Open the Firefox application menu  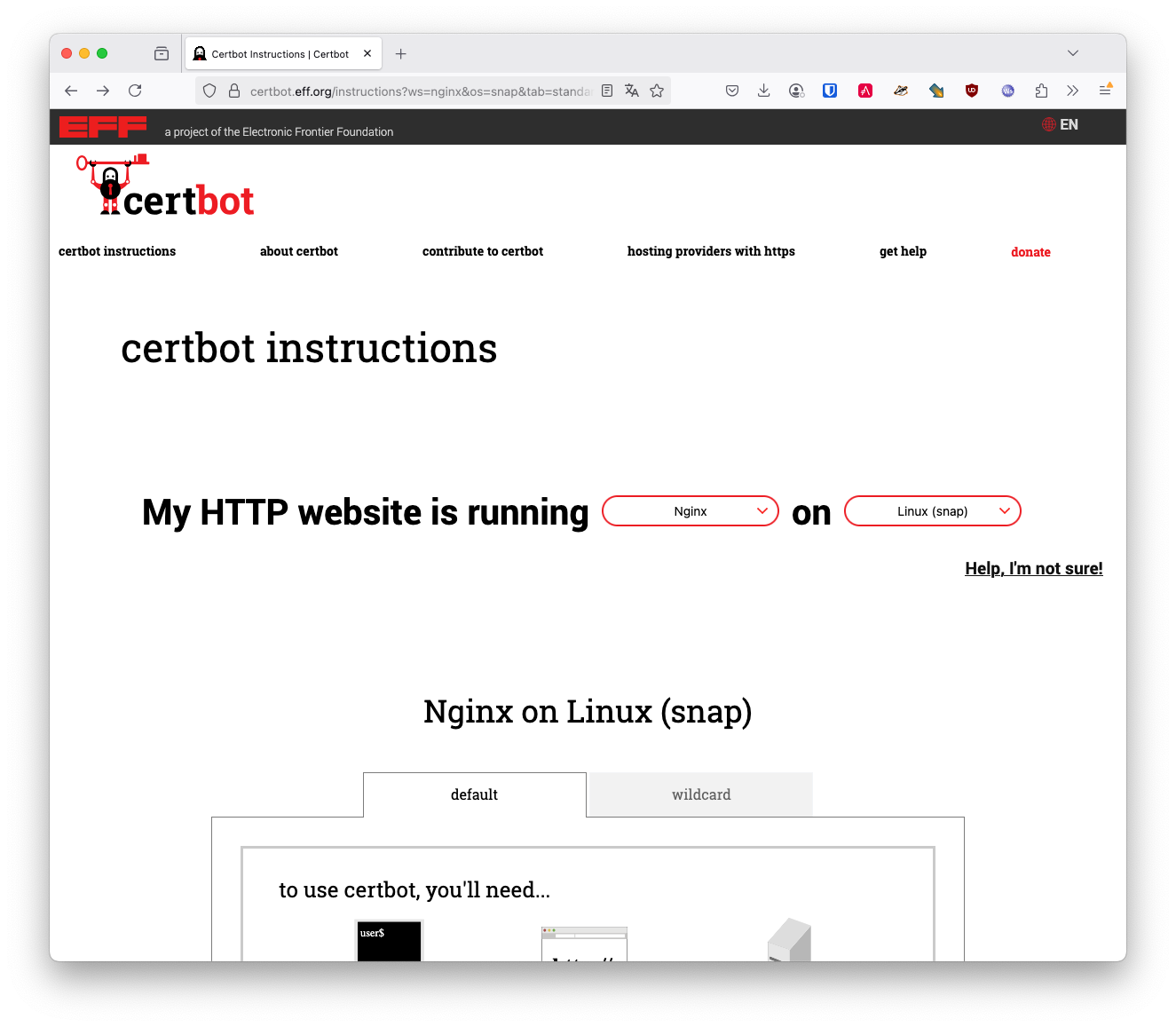1105,91
